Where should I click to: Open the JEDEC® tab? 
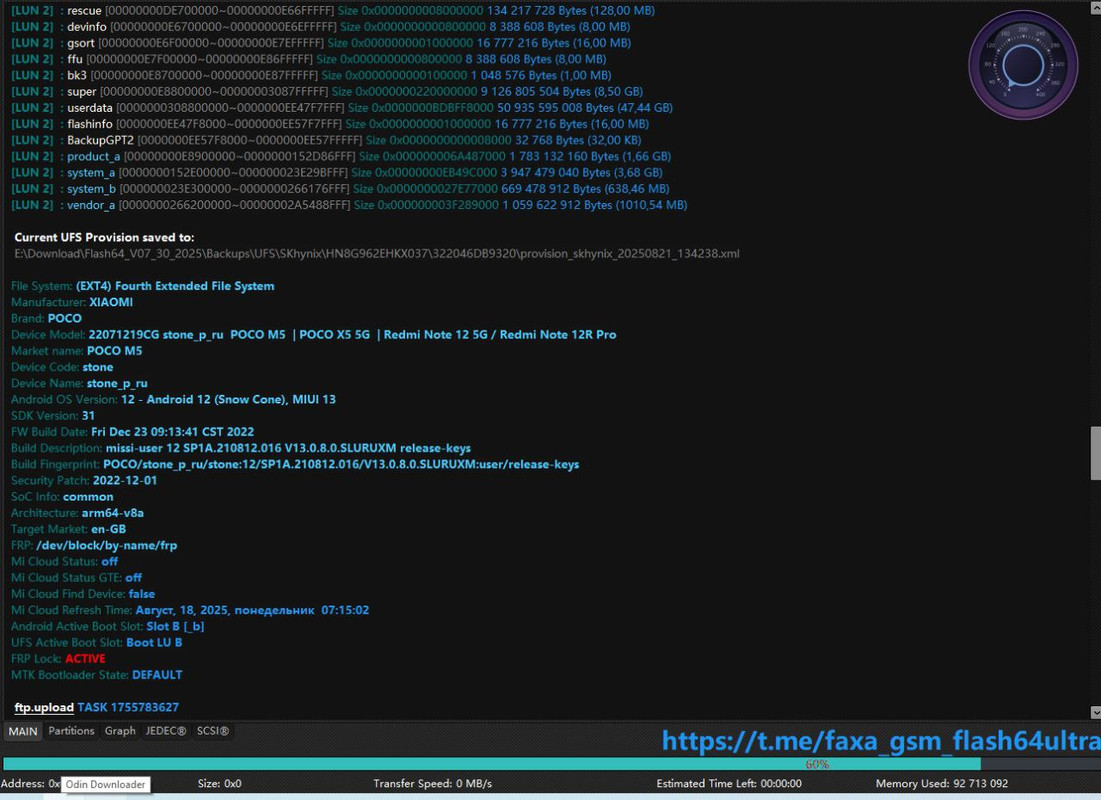point(166,731)
